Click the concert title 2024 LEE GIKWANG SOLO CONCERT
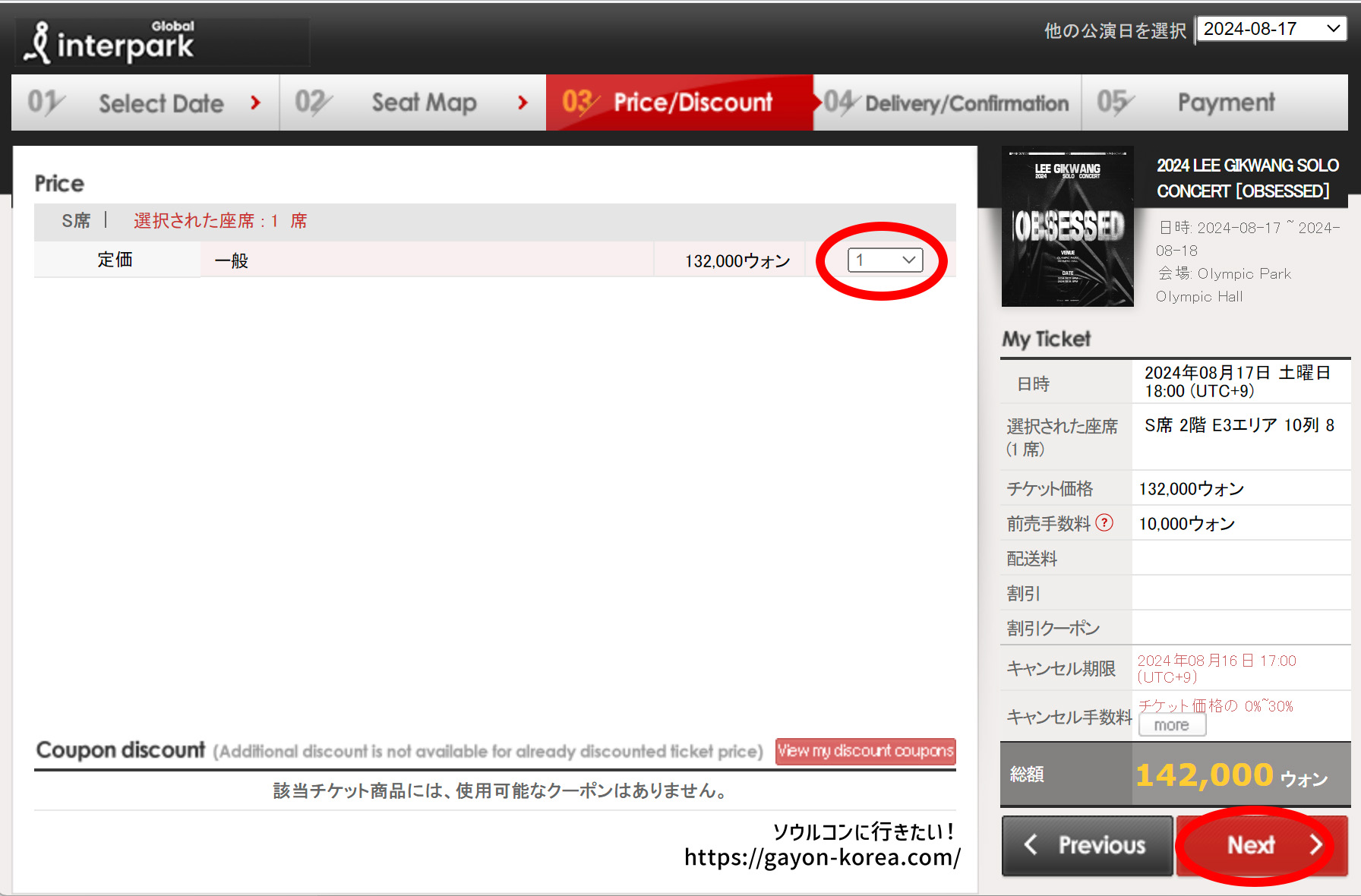Screen dimensions: 1361x896 point(1247,178)
